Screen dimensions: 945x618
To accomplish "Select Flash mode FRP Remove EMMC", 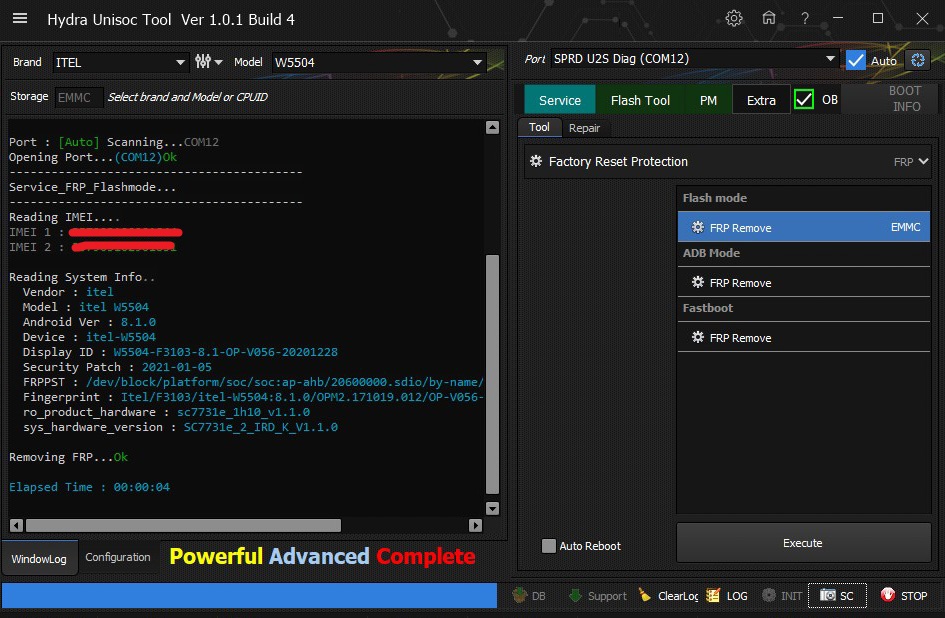I will coord(803,227).
